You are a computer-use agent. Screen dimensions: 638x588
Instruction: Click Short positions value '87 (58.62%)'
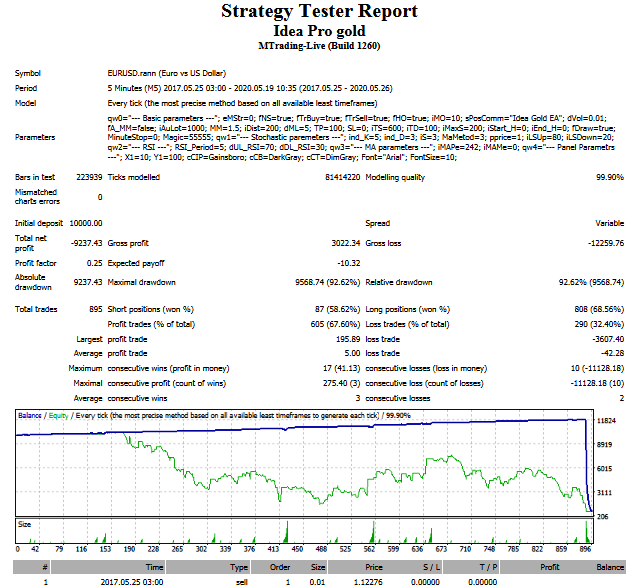(x=337, y=309)
